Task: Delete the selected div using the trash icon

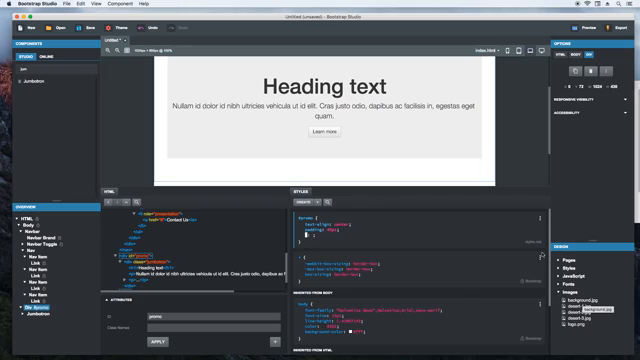Action: tap(591, 71)
